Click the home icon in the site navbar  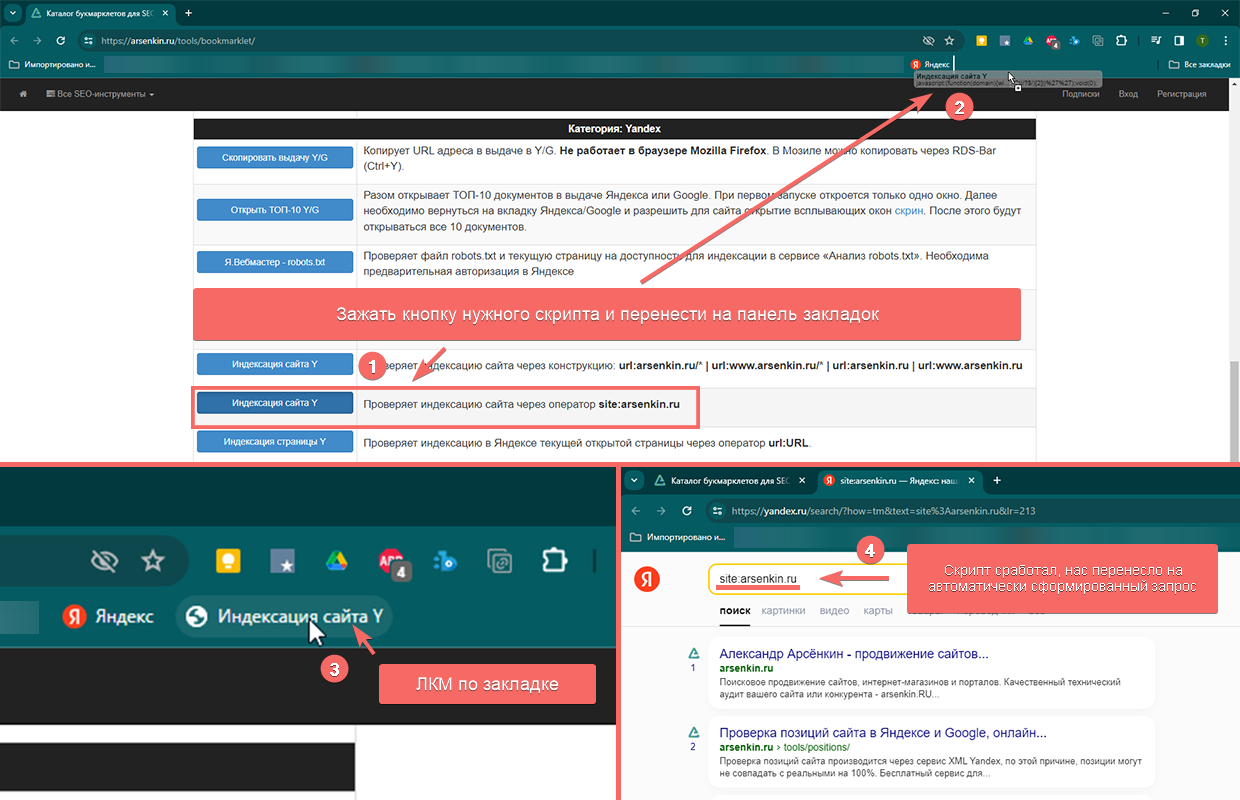tap(23, 94)
